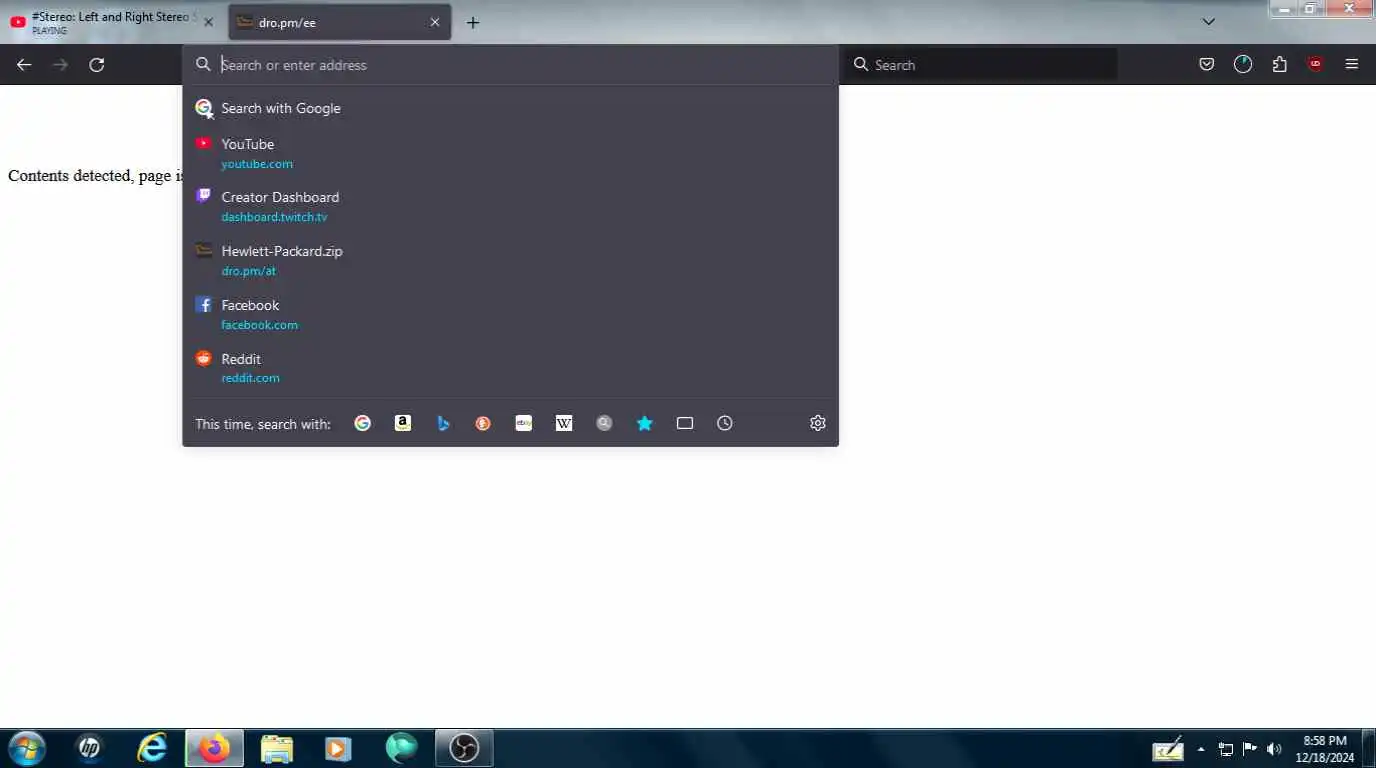The image size is (1376, 768).
Task: Search in open Tabs icon
Action: click(x=685, y=423)
